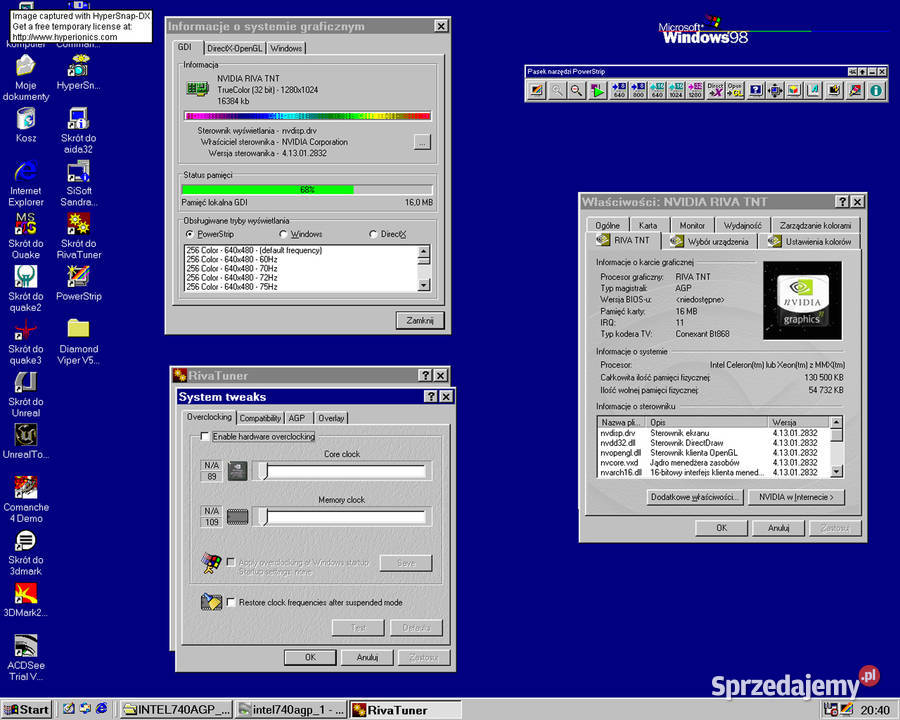Click the Nazwa pli... column header

pyautogui.click(x=622, y=422)
